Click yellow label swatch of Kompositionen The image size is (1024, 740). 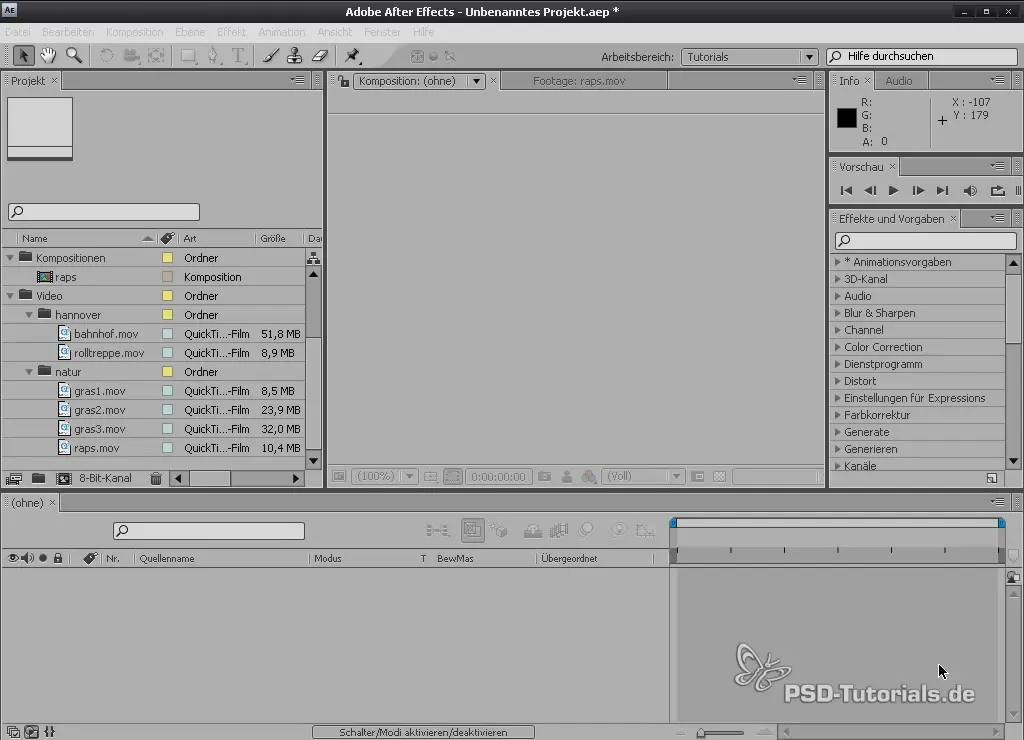click(167, 258)
